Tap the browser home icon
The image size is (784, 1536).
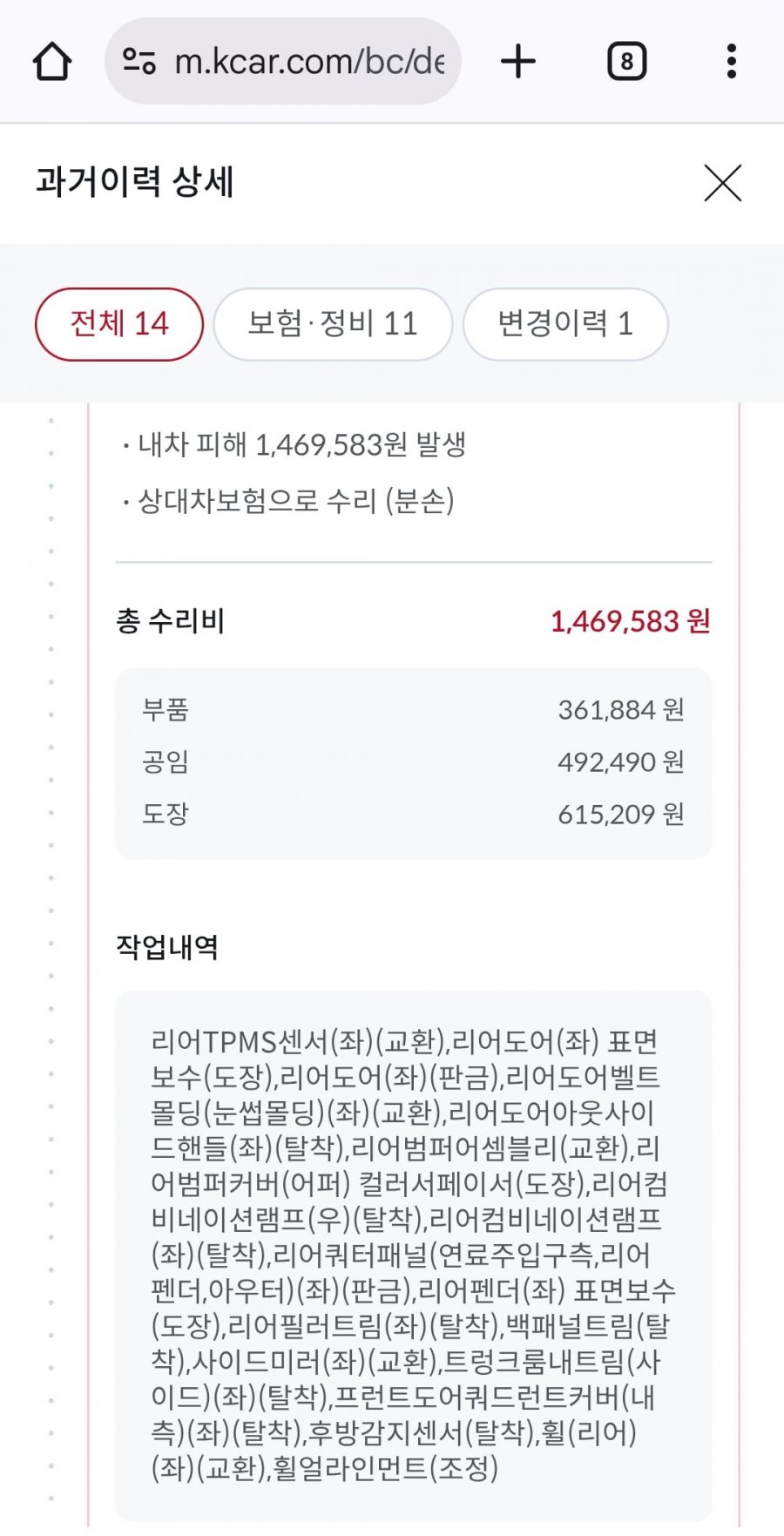(x=52, y=62)
